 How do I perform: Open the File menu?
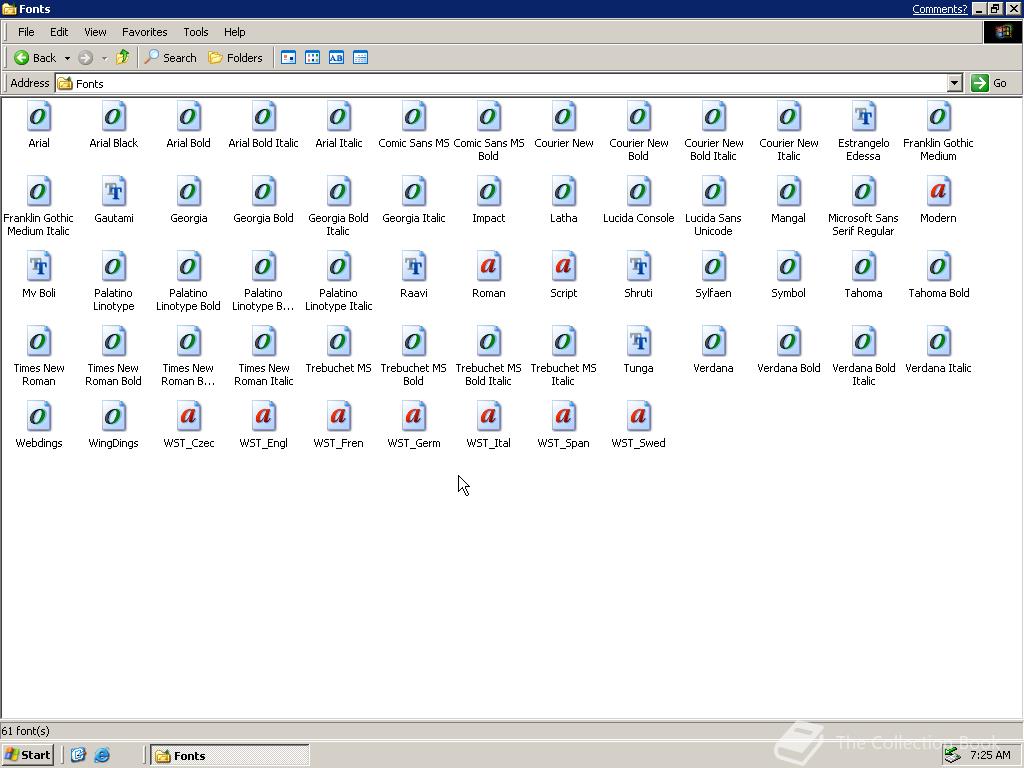coord(26,32)
